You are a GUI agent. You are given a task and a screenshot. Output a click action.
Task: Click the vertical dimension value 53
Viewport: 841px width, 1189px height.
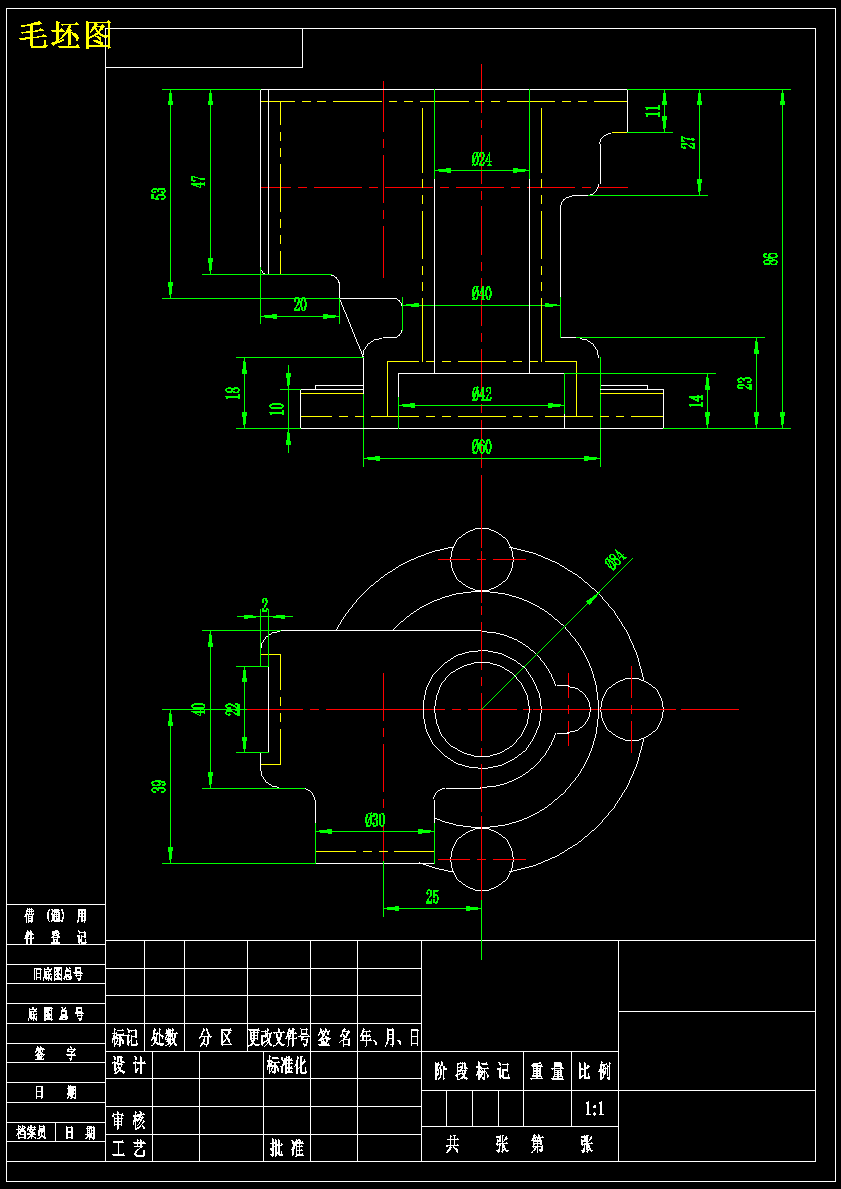[x=159, y=193]
